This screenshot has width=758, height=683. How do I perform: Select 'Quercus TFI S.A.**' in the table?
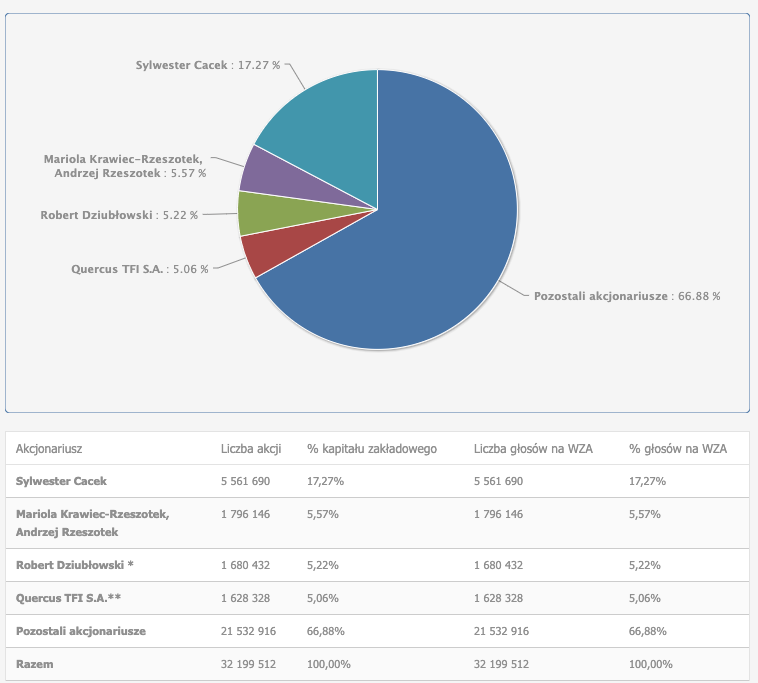[69, 598]
